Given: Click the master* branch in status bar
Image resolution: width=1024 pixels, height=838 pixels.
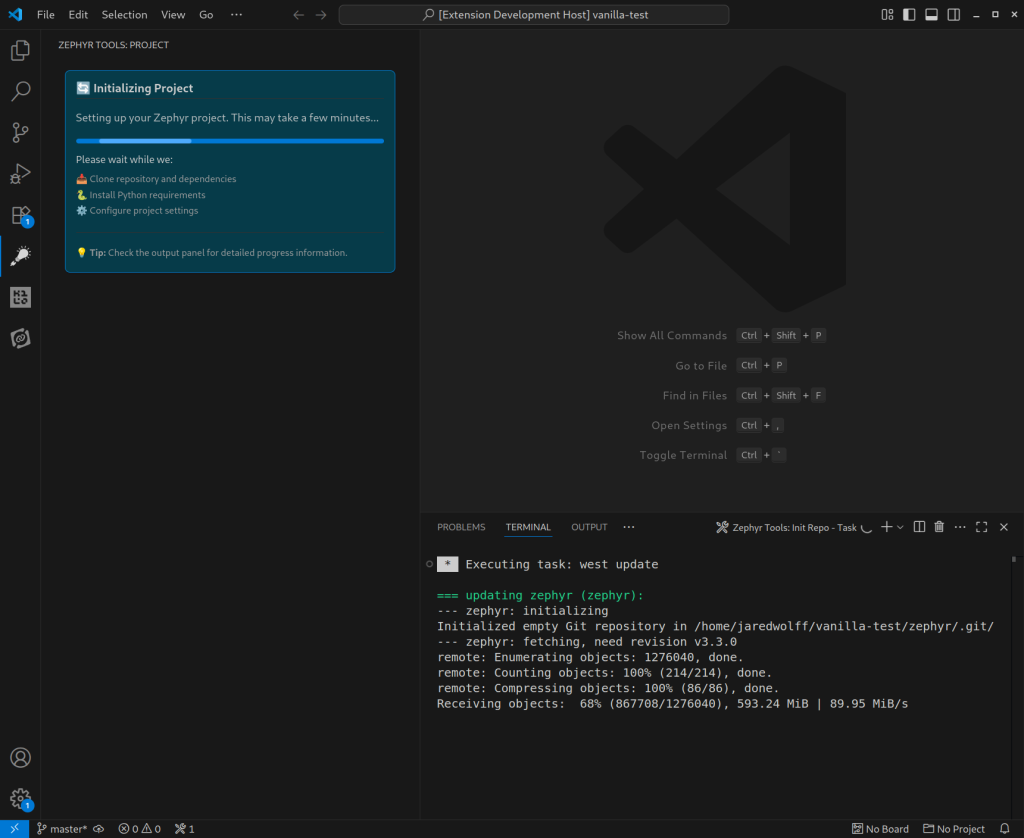Looking at the screenshot, I should tap(62, 829).
